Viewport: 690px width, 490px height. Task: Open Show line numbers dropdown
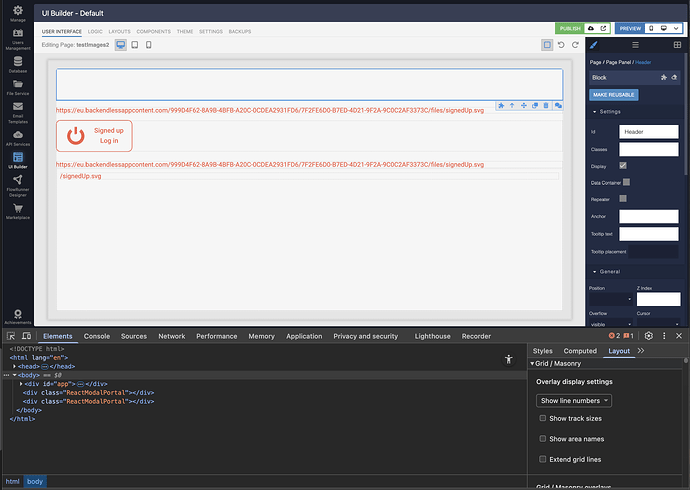tap(574, 400)
